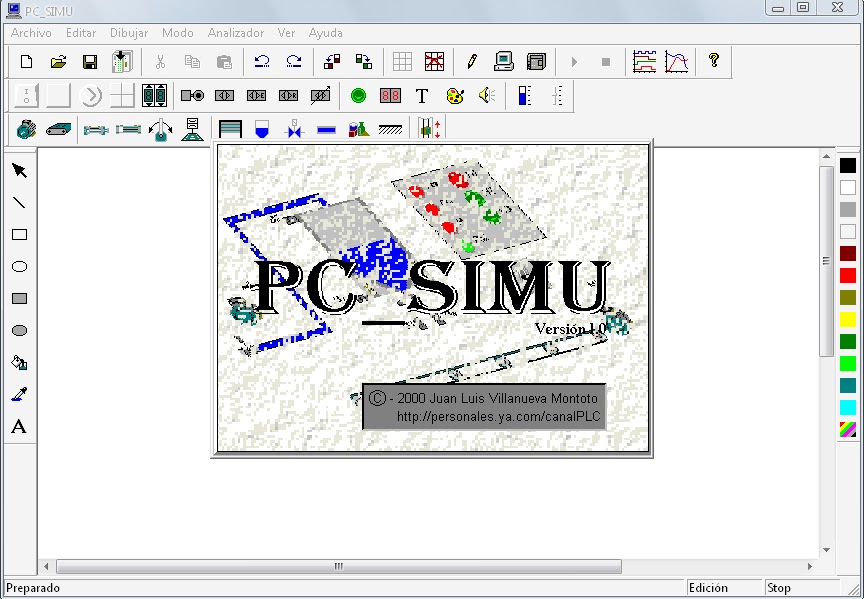Open the Dibujar menu
This screenshot has width=864, height=599.
[x=129, y=33]
